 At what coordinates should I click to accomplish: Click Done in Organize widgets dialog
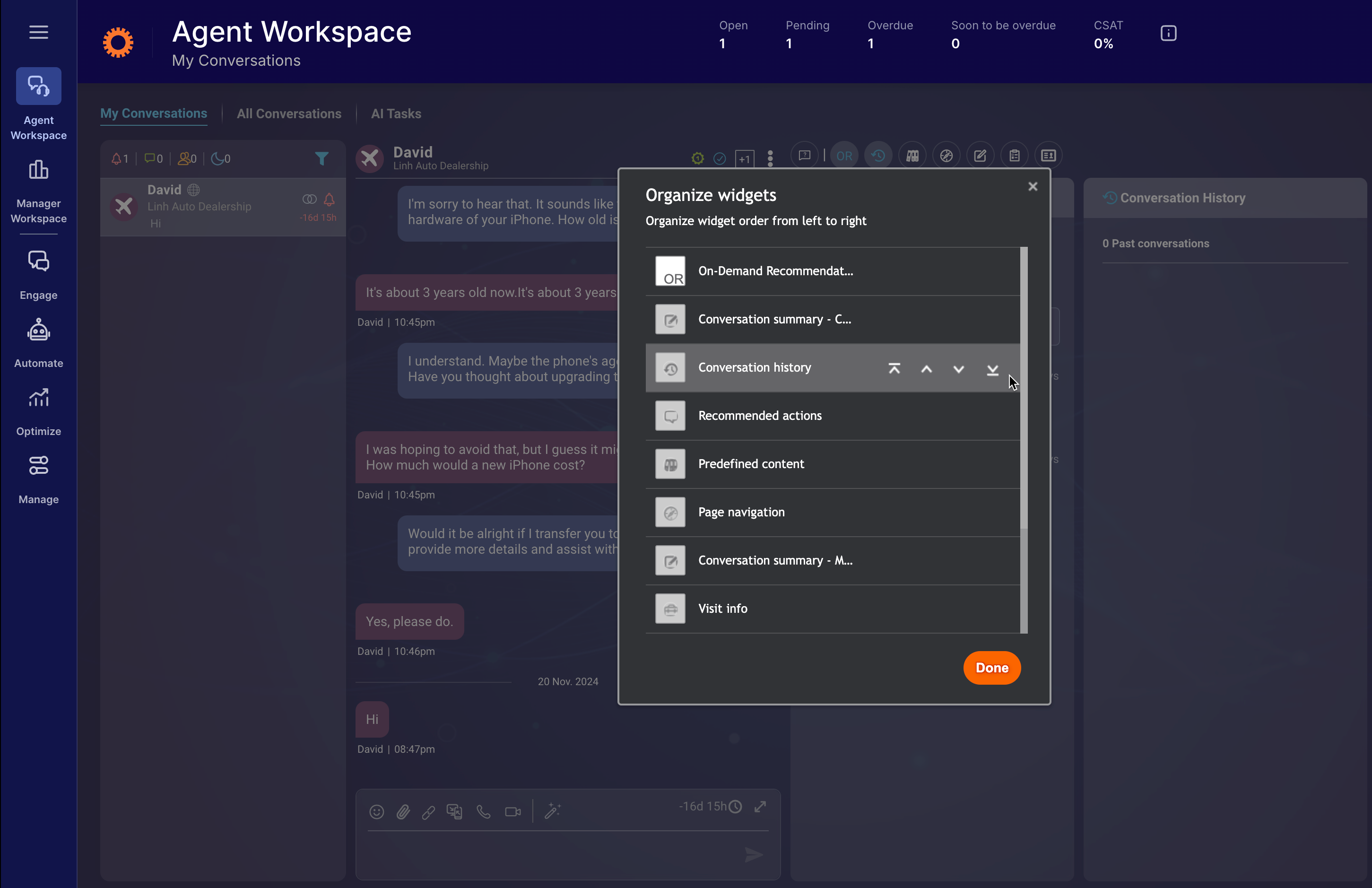point(991,668)
